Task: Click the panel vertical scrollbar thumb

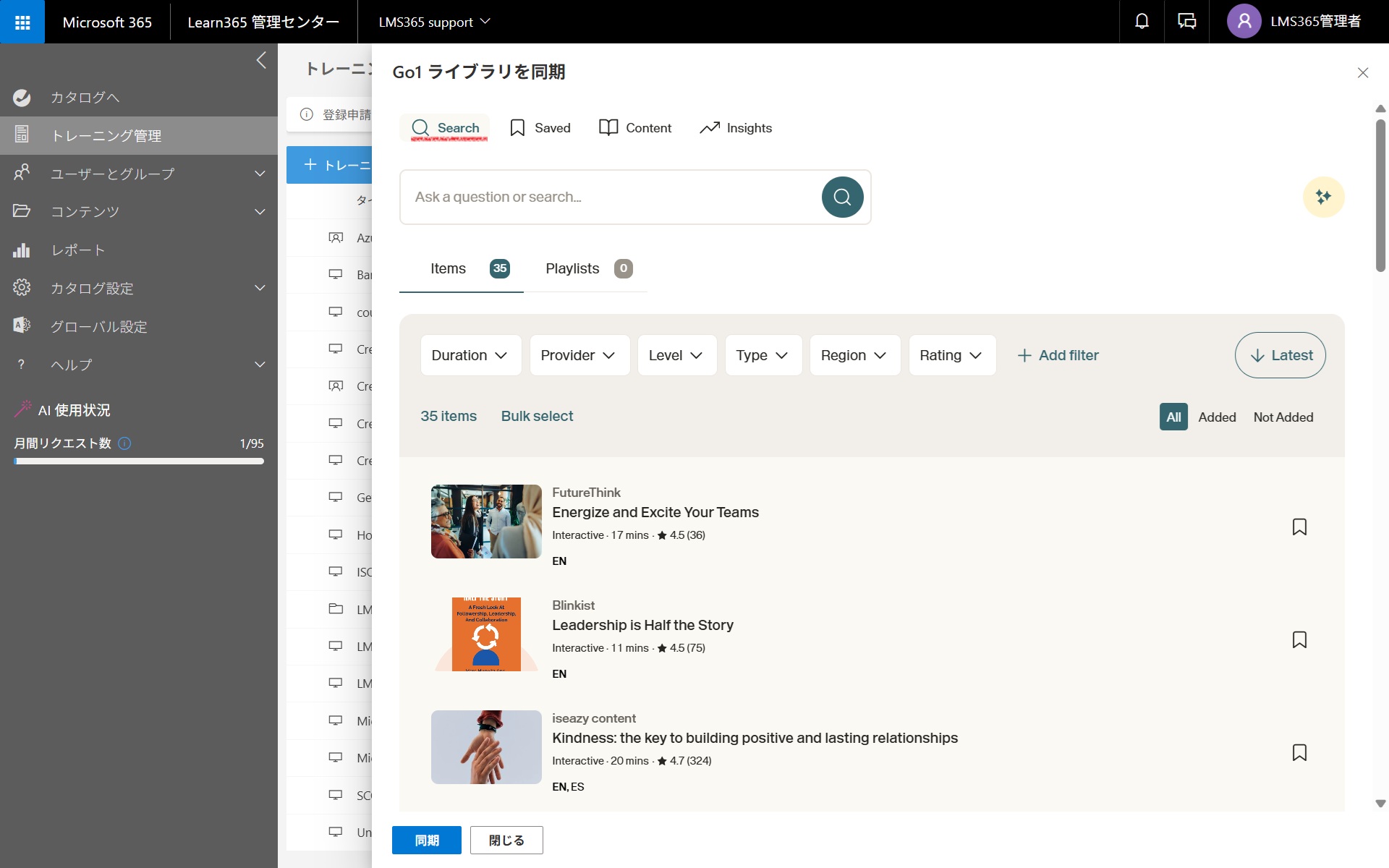Action: (1380, 195)
